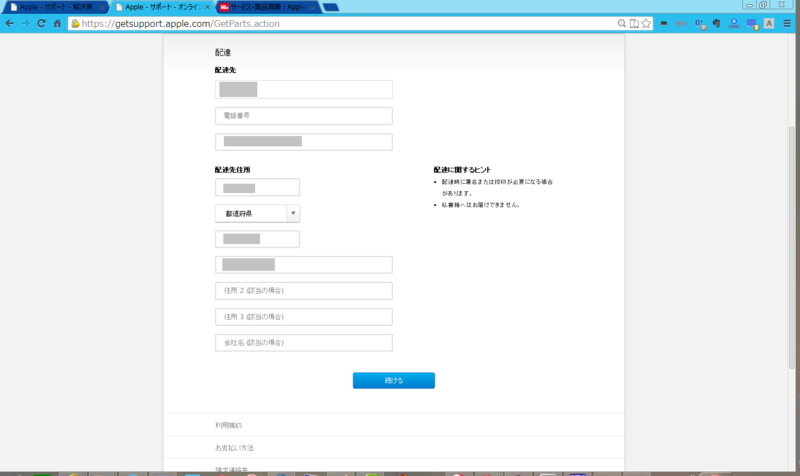Click the 会社名 company name field
The height and width of the screenshot is (476, 800).
point(304,343)
